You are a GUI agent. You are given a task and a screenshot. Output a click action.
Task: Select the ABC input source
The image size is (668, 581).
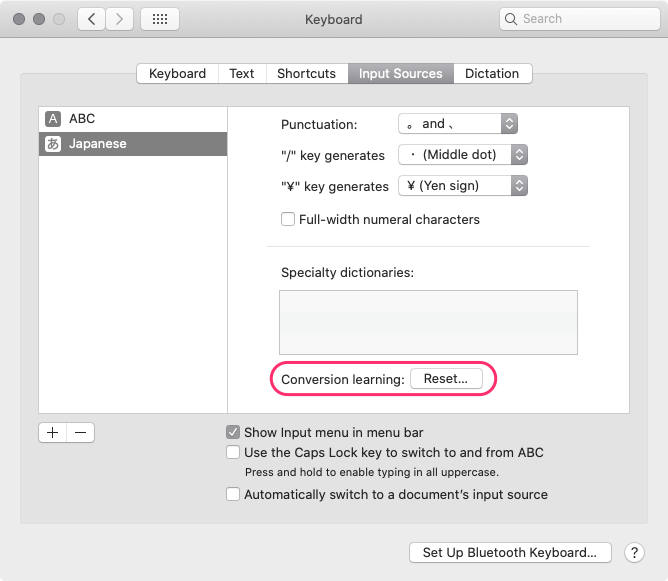pyautogui.click(x=132, y=119)
